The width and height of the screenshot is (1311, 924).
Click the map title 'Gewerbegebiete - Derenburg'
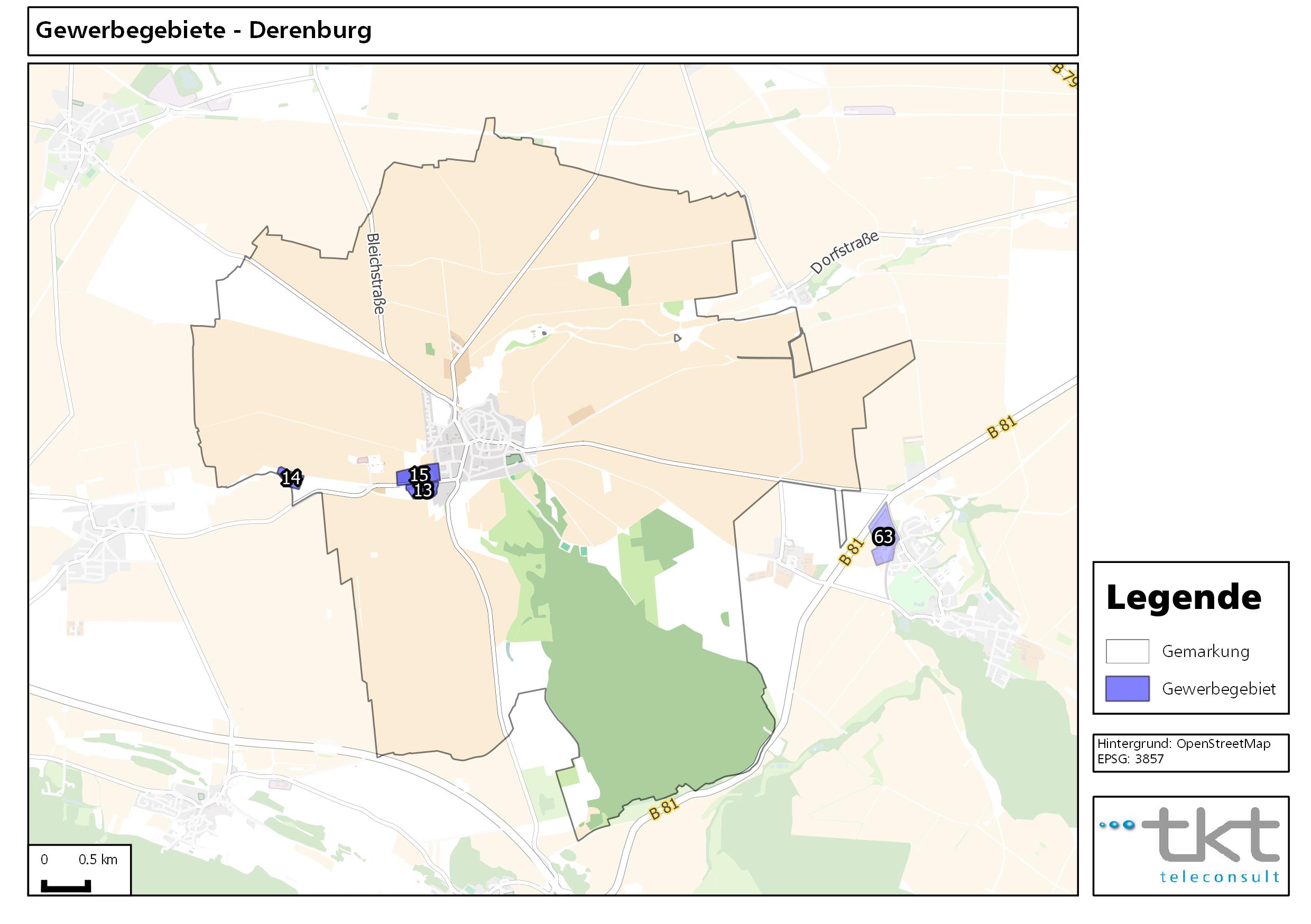click(x=204, y=30)
